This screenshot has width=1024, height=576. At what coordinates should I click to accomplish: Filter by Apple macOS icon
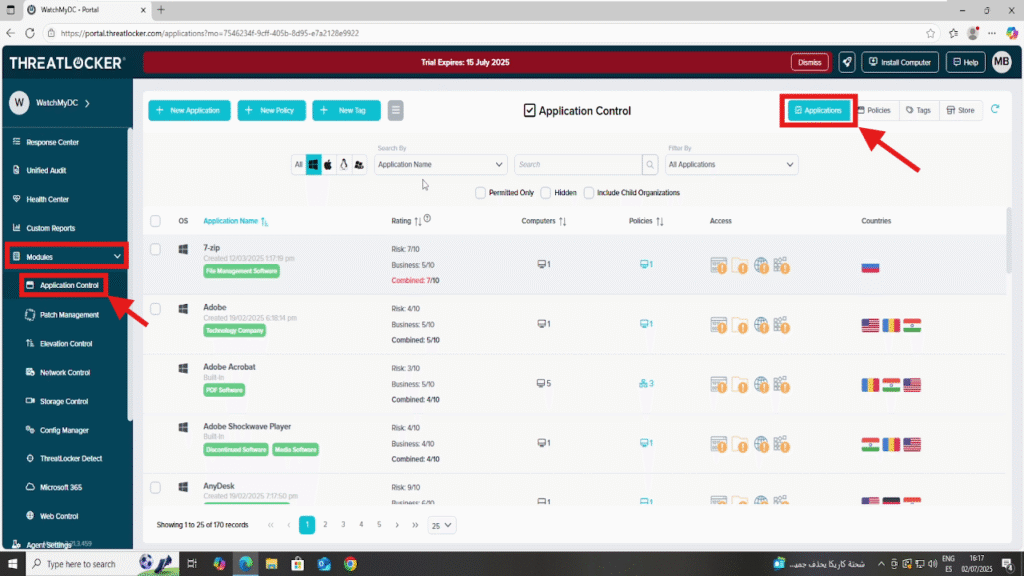coord(328,165)
